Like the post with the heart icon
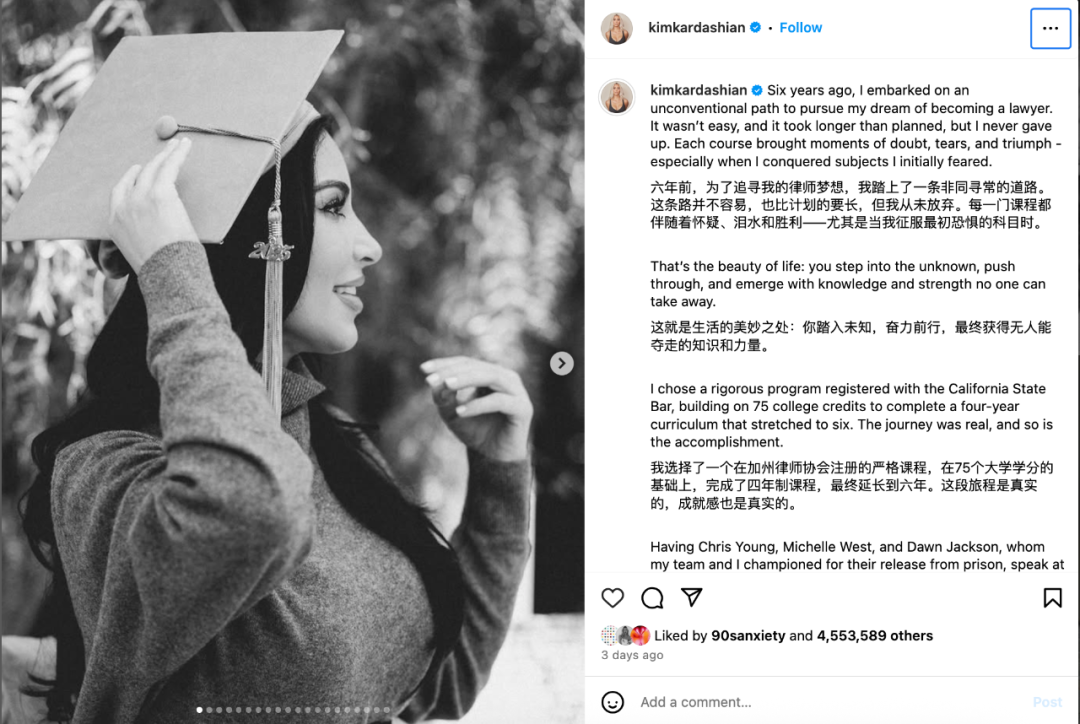 612,597
